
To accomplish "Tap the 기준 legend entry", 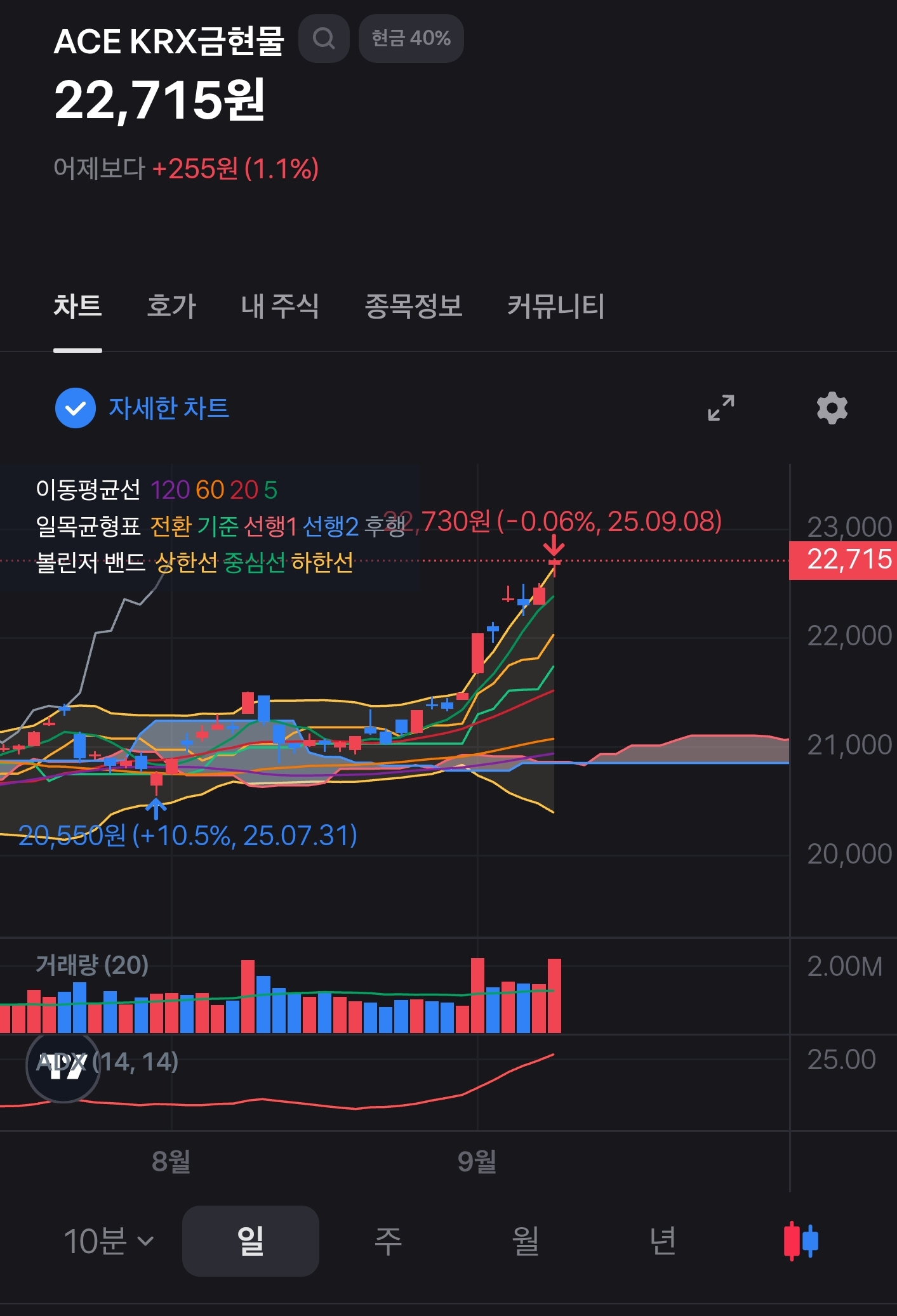I will pyautogui.click(x=218, y=526).
